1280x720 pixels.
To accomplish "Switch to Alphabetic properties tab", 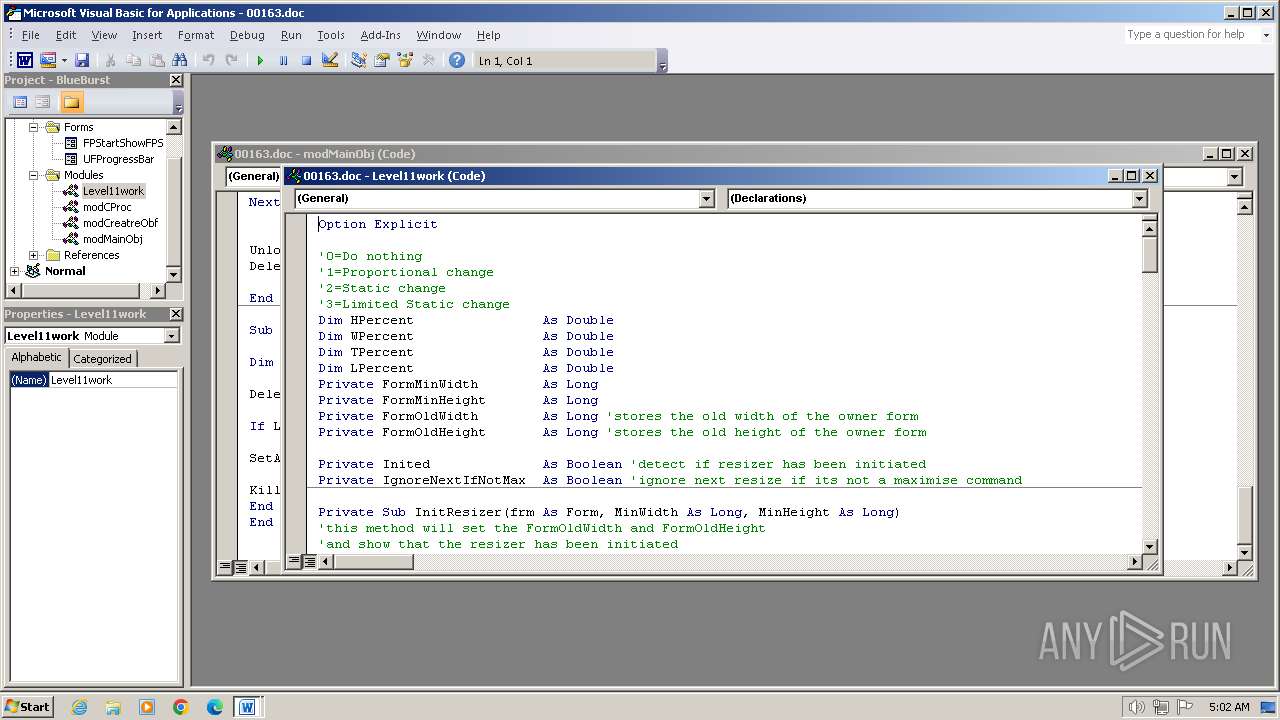I will pyautogui.click(x=37, y=358).
